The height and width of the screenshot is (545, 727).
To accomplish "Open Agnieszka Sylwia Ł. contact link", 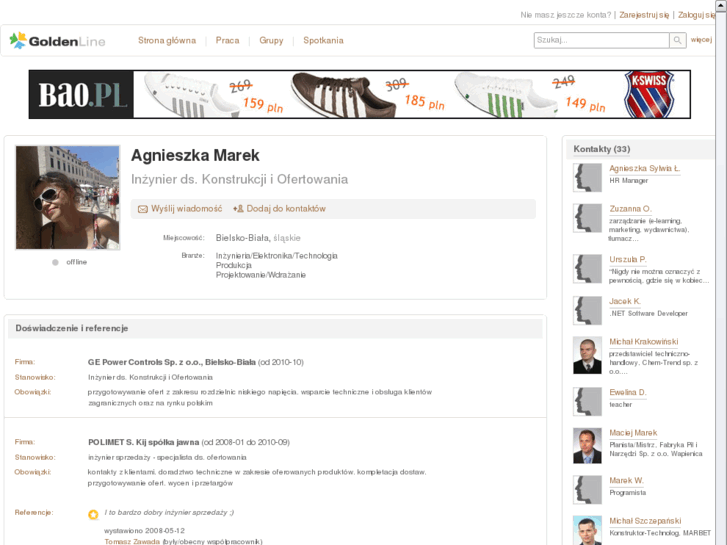I will [644, 168].
